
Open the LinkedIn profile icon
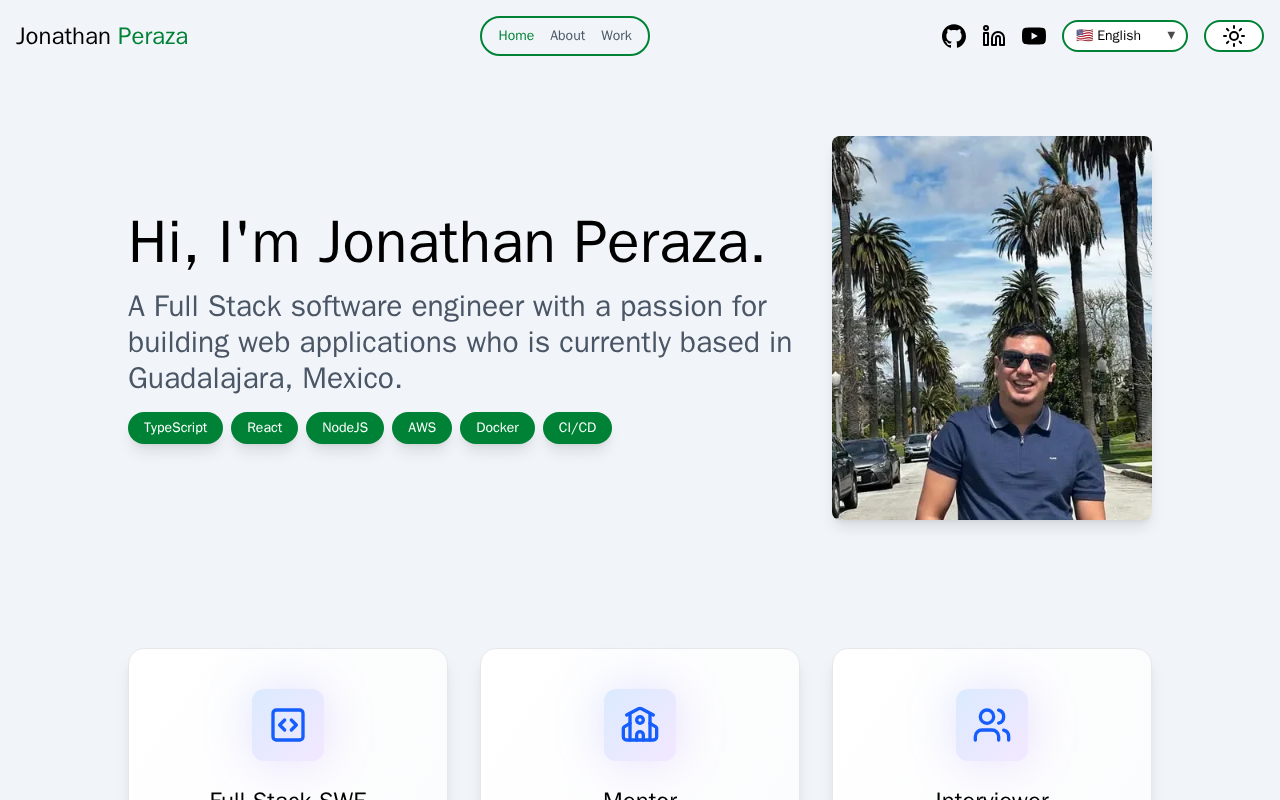[x=994, y=36]
